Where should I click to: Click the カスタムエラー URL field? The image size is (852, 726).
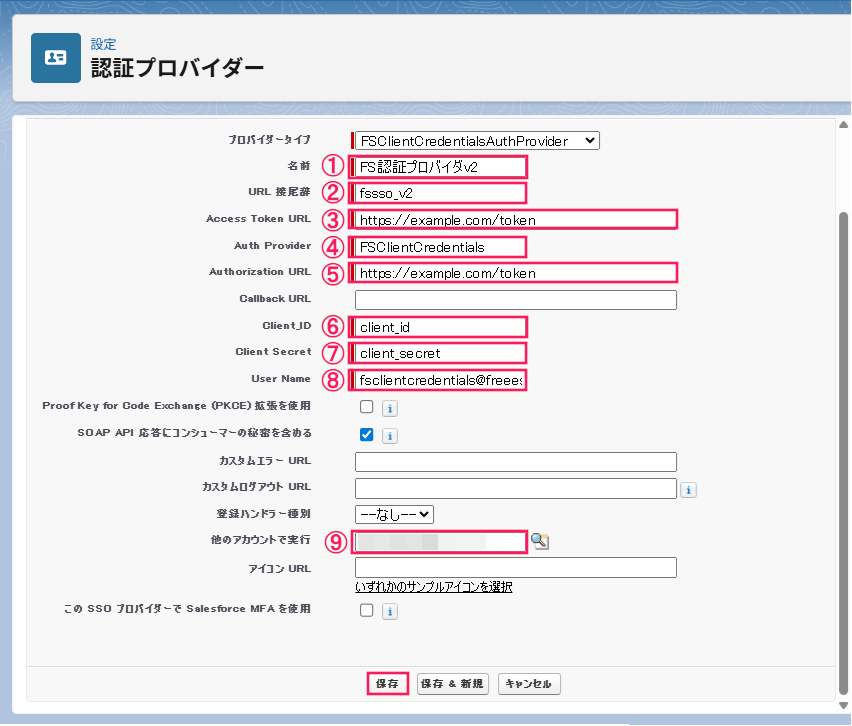click(516, 462)
